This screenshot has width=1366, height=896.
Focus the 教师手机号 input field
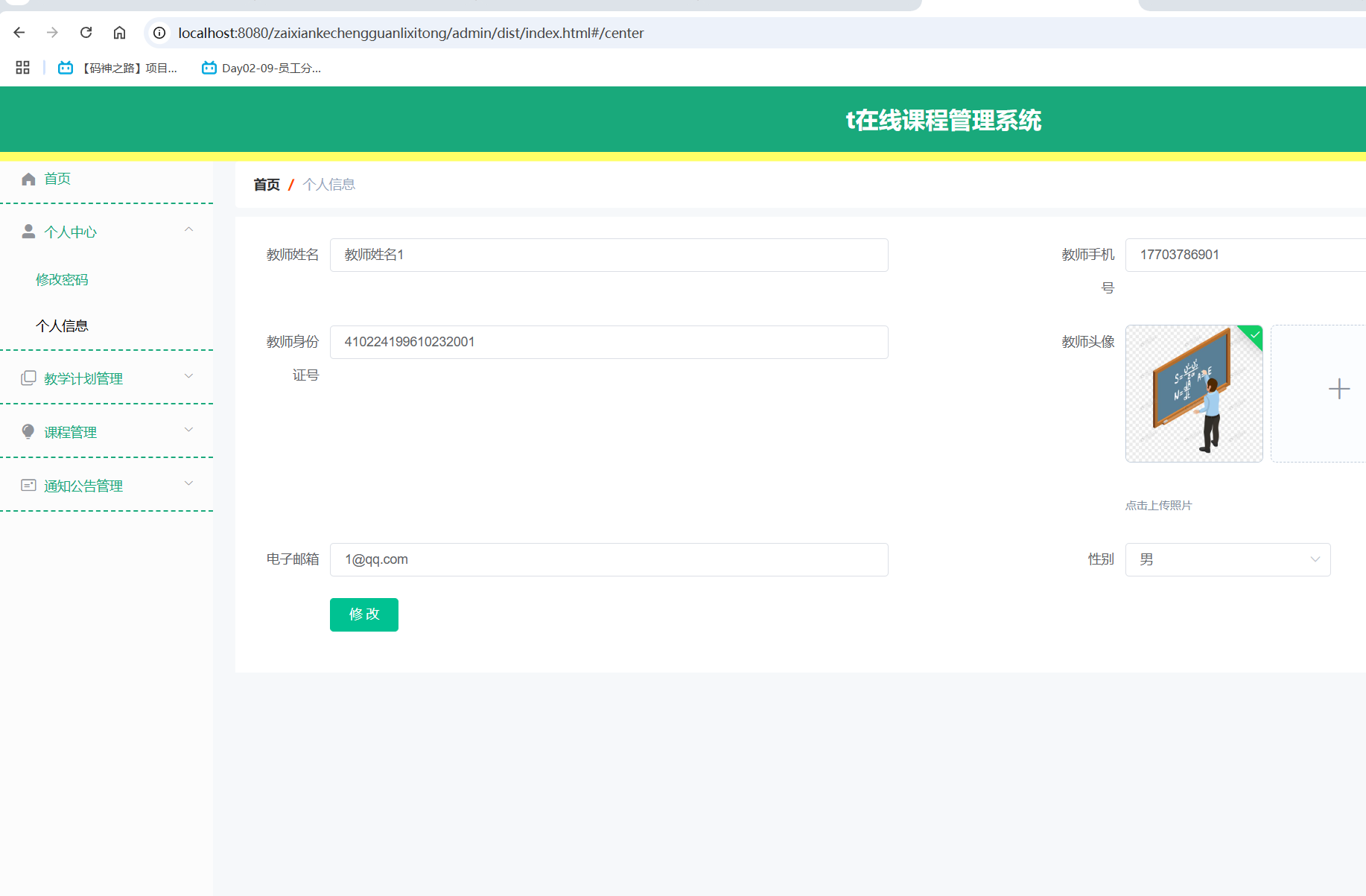(1245, 255)
